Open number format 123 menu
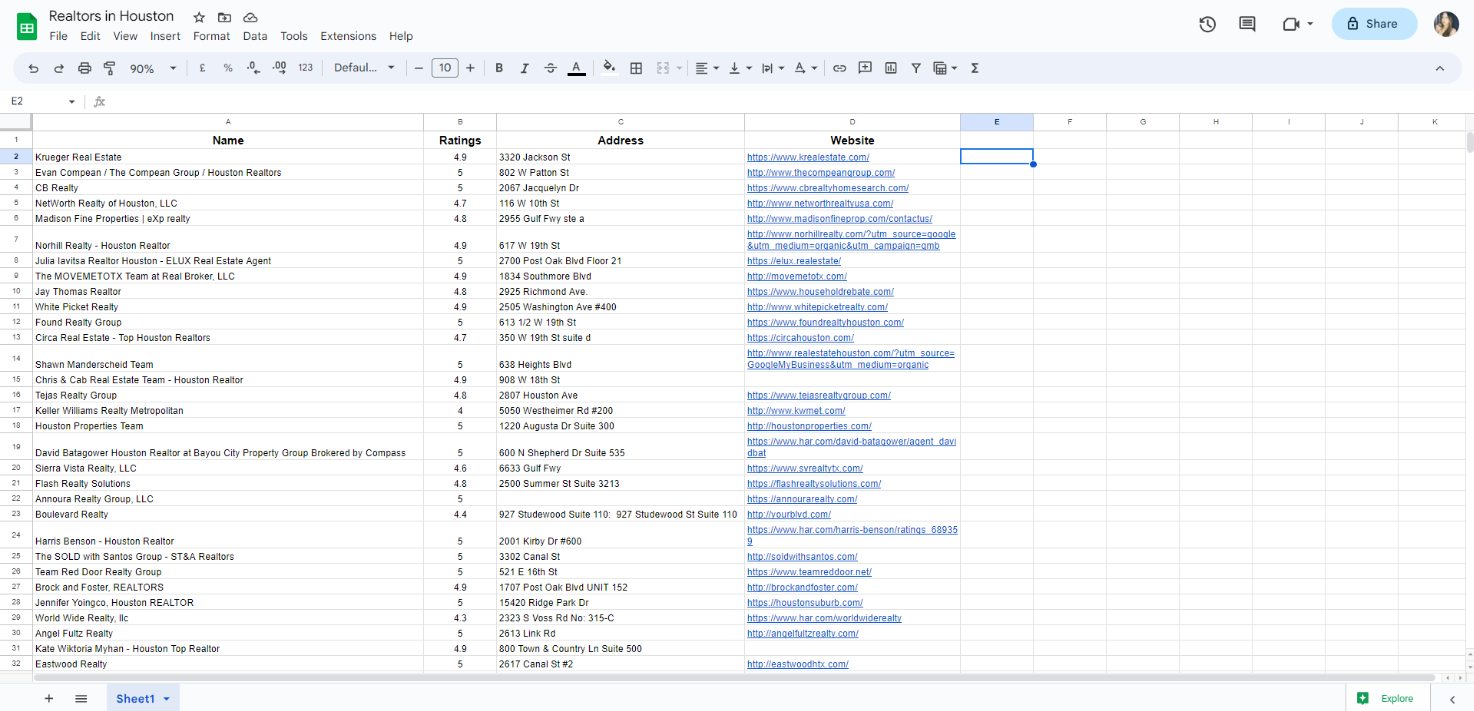Image resolution: width=1474 pixels, height=711 pixels. pyautogui.click(x=306, y=68)
